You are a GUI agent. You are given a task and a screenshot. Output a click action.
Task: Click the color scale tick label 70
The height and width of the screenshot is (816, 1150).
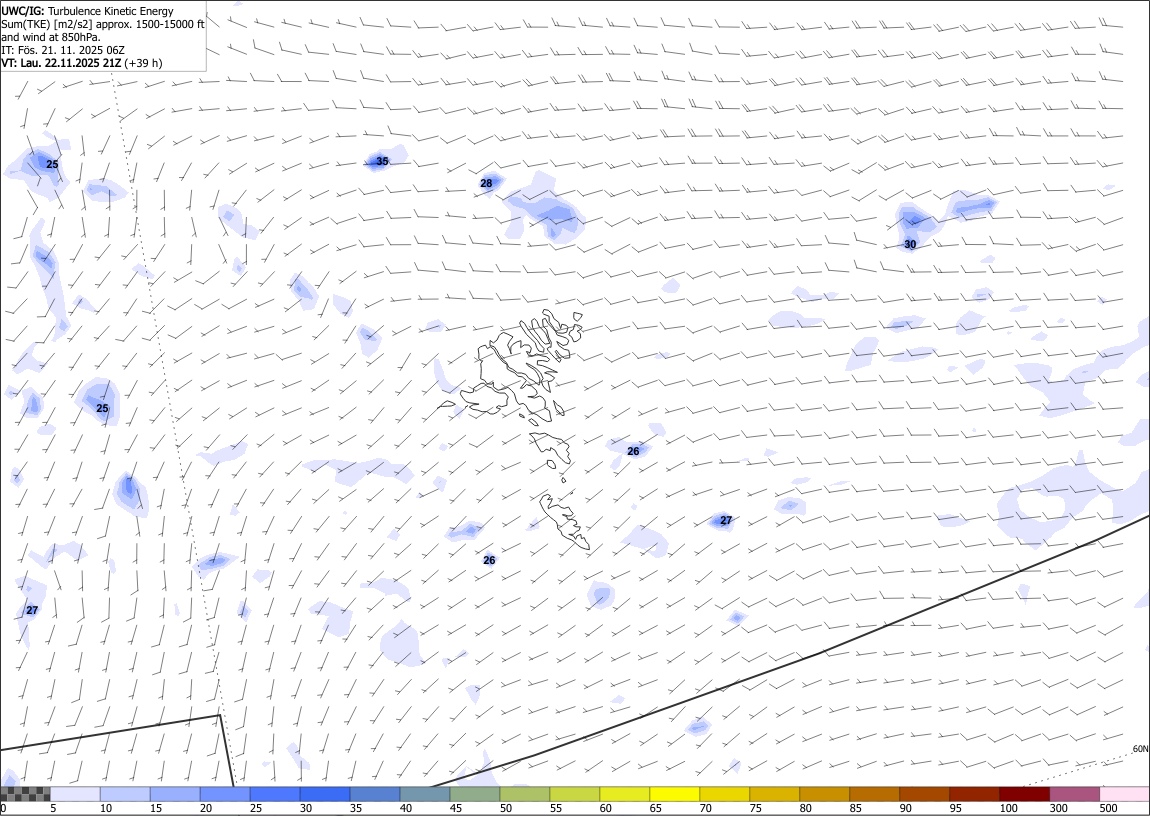(706, 808)
